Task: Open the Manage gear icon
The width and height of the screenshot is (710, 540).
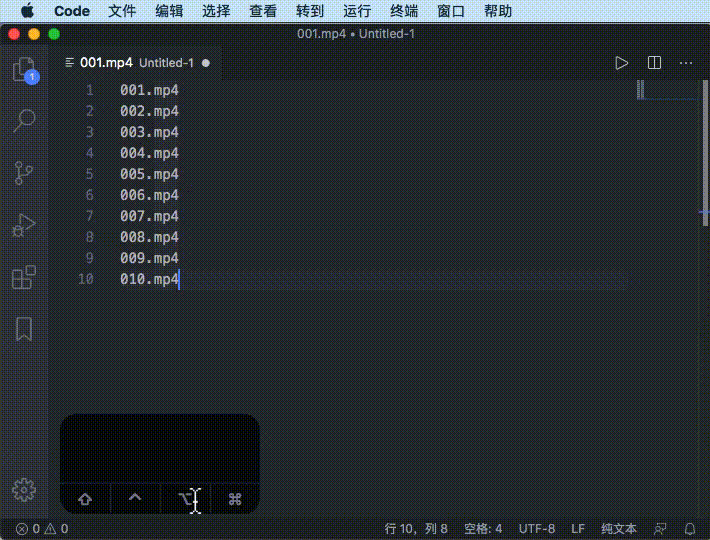Action: 24,490
